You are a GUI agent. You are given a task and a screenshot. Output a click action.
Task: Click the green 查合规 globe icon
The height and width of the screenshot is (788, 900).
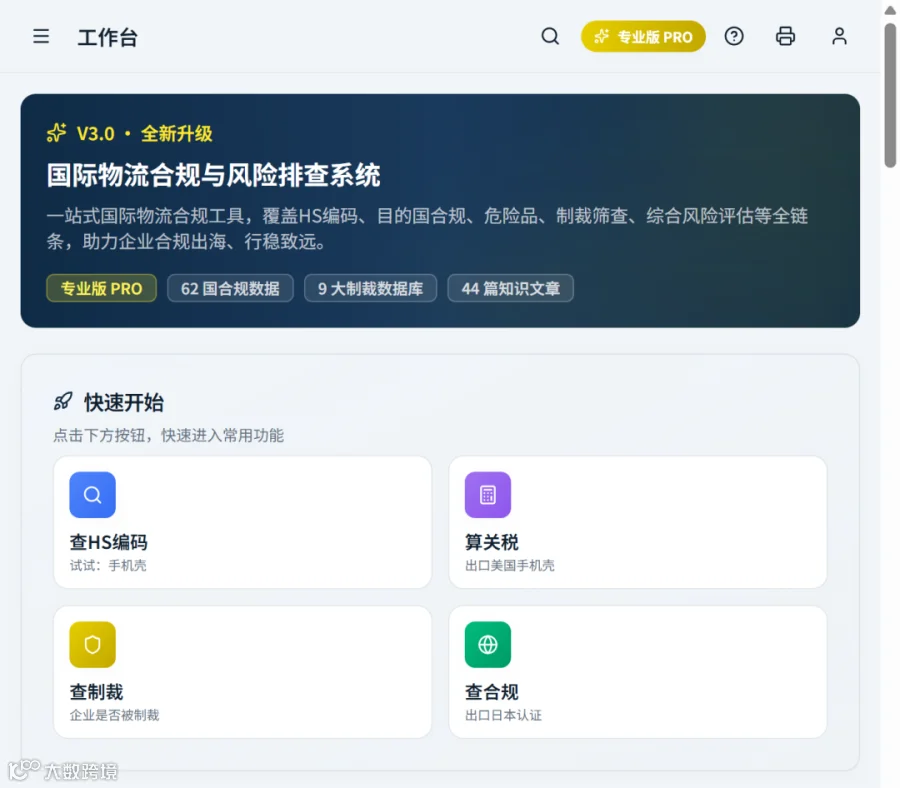[x=488, y=645]
